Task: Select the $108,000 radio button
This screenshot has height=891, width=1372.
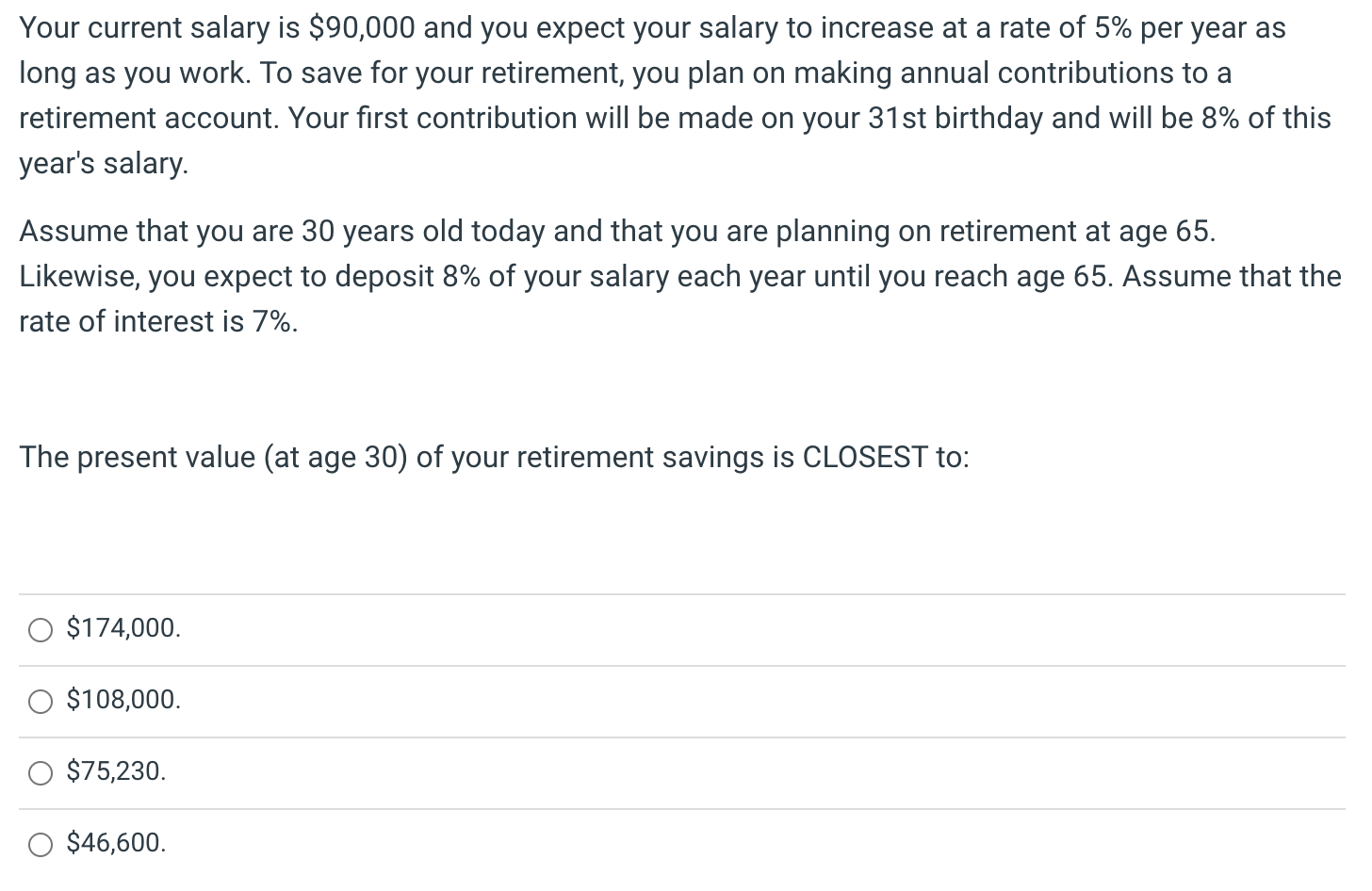Action: pos(41,702)
